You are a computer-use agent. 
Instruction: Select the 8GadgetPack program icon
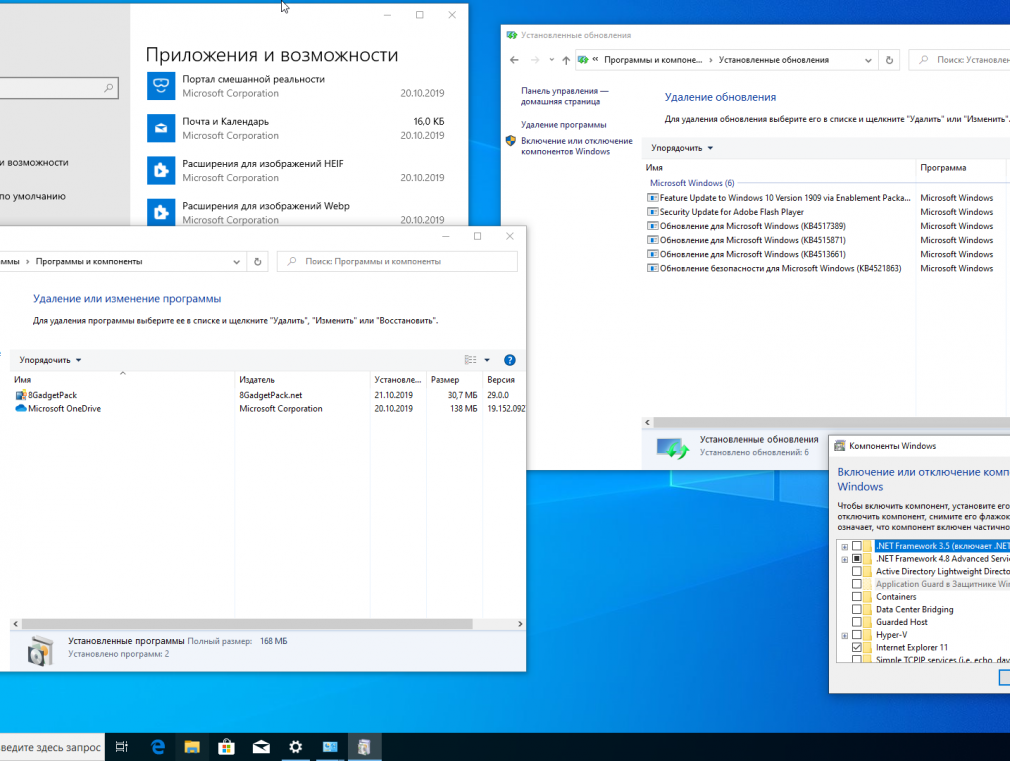[21, 395]
